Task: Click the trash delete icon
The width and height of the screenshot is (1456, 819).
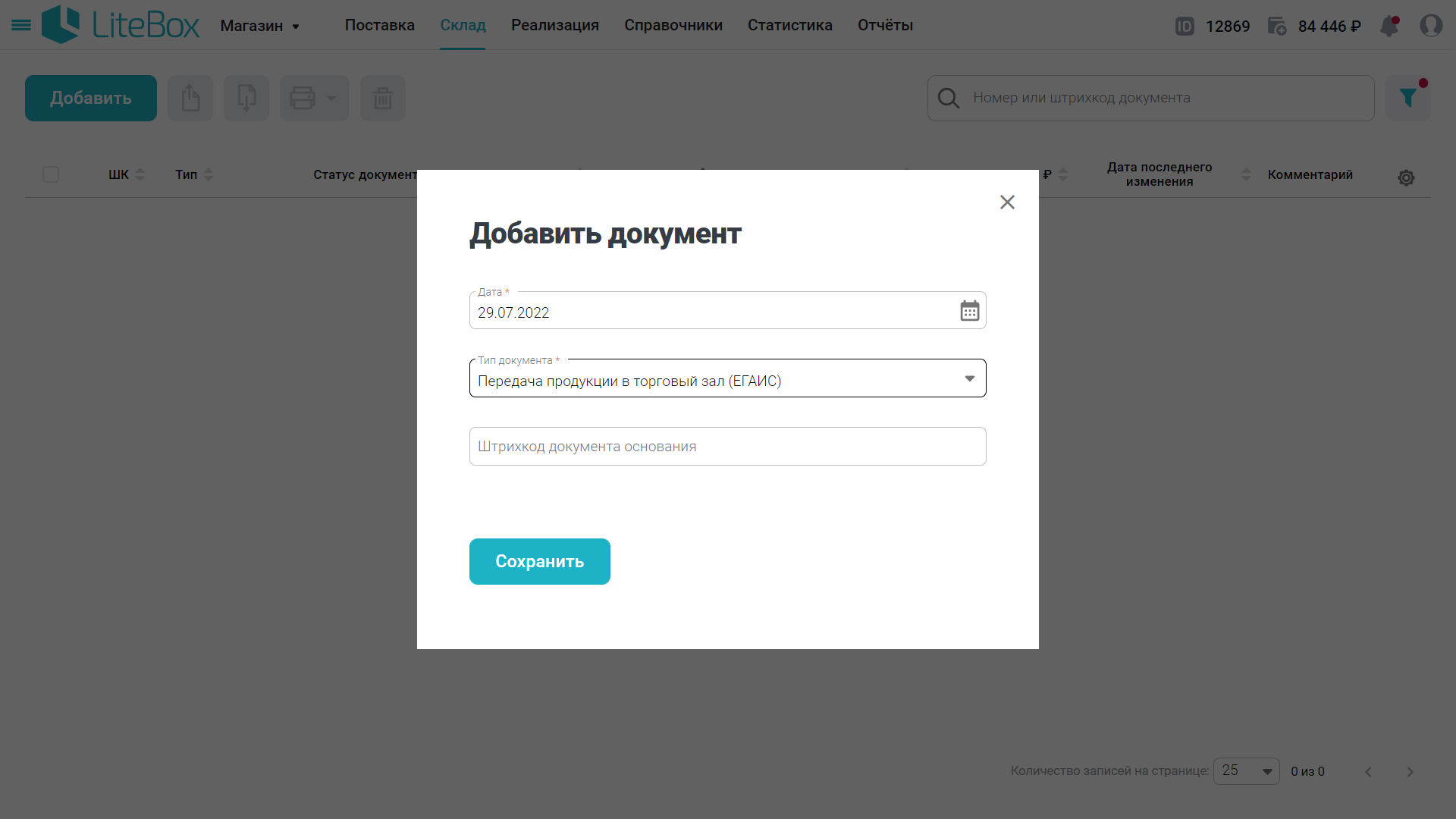Action: click(x=383, y=98)
